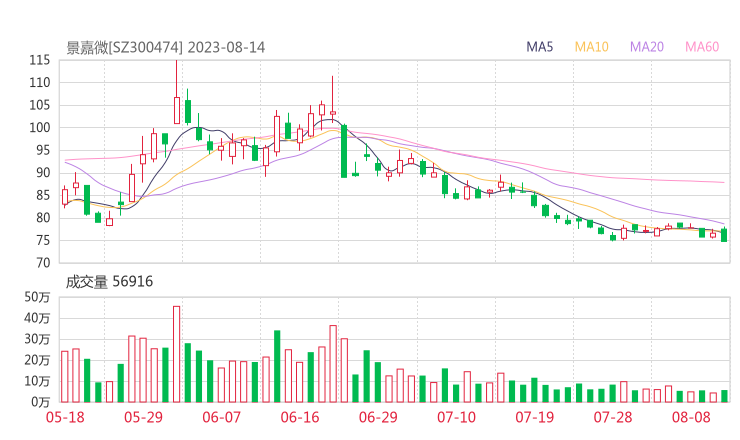Click the MA5 legend label

(x=539, y=47)
